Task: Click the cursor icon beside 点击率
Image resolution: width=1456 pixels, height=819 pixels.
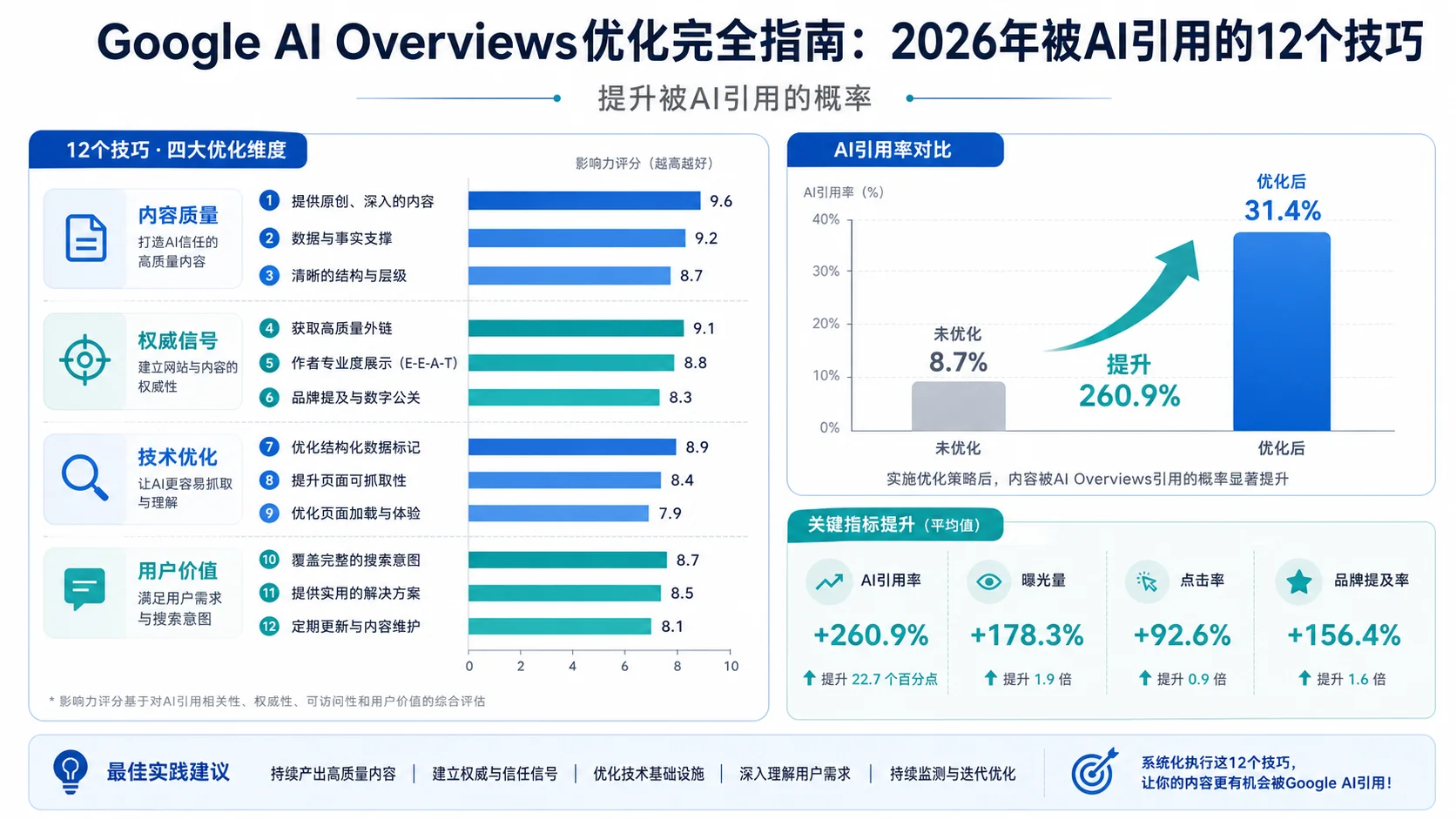Action: (x=1147, y=581)
